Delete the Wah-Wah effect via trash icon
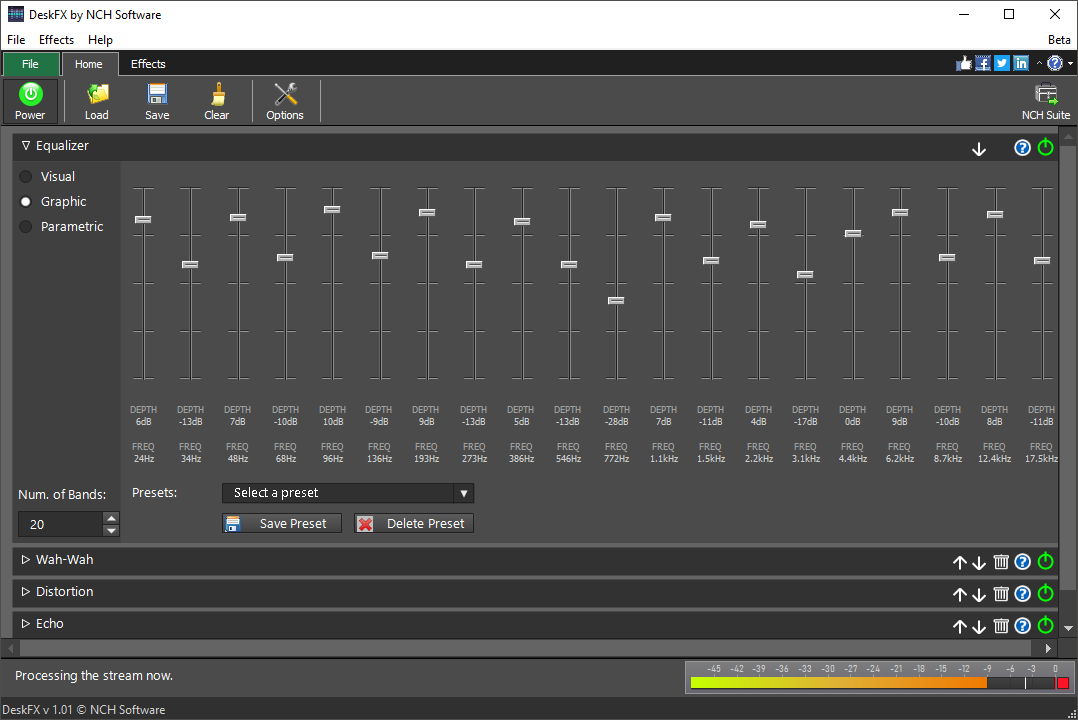This screenshot has height=720, width=1078. coord(1001,562)
